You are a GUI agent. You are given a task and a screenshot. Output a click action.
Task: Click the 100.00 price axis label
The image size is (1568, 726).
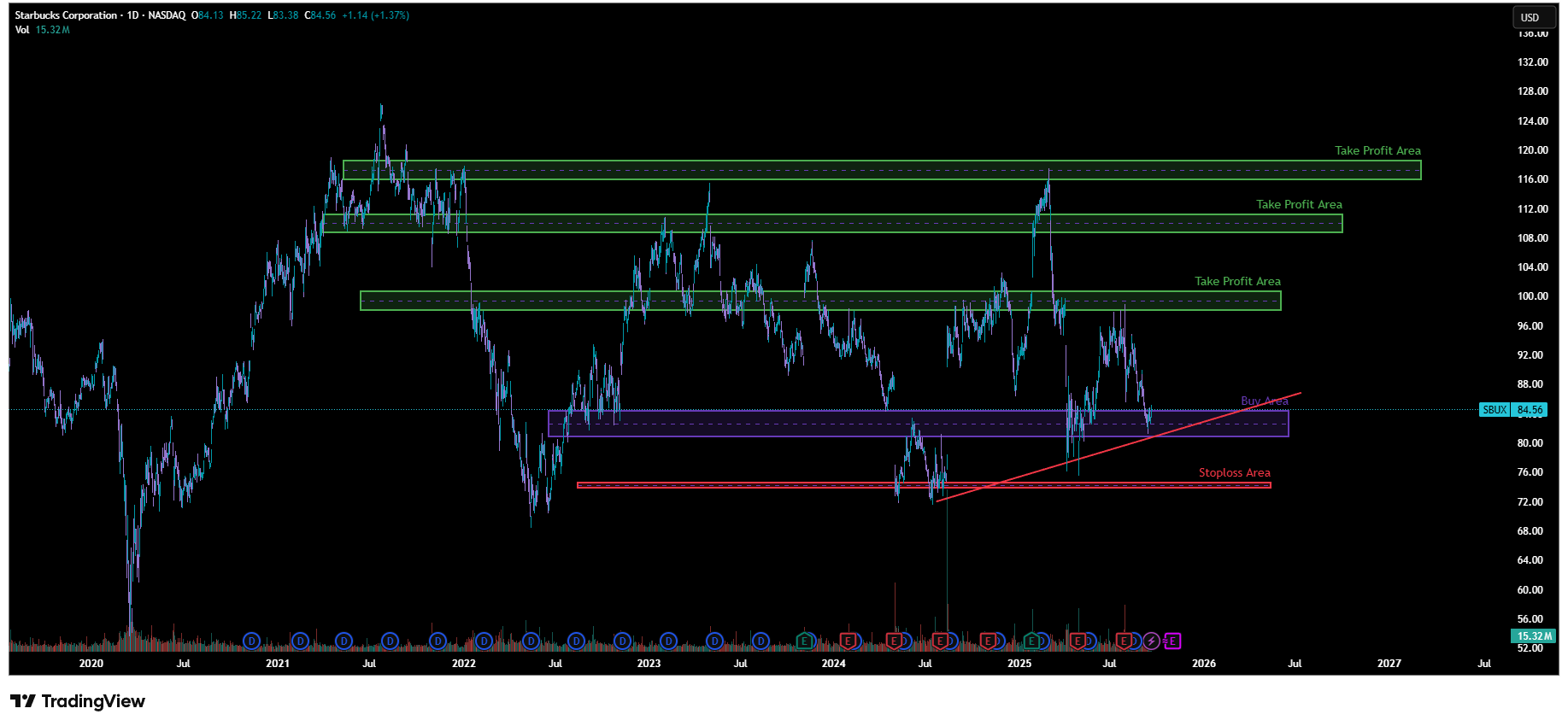[x=1532, y=296]
